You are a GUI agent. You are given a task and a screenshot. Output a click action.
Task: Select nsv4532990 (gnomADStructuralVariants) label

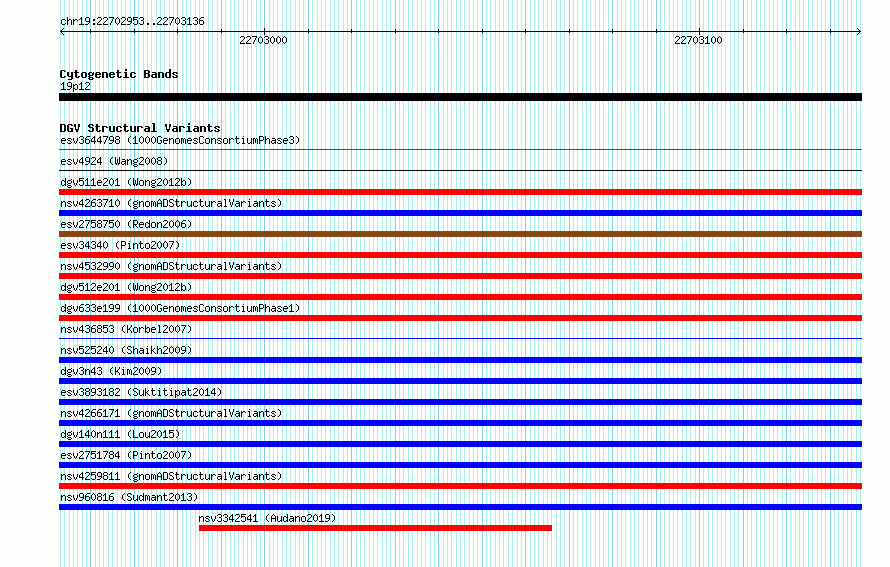click(x=171, y=266)
